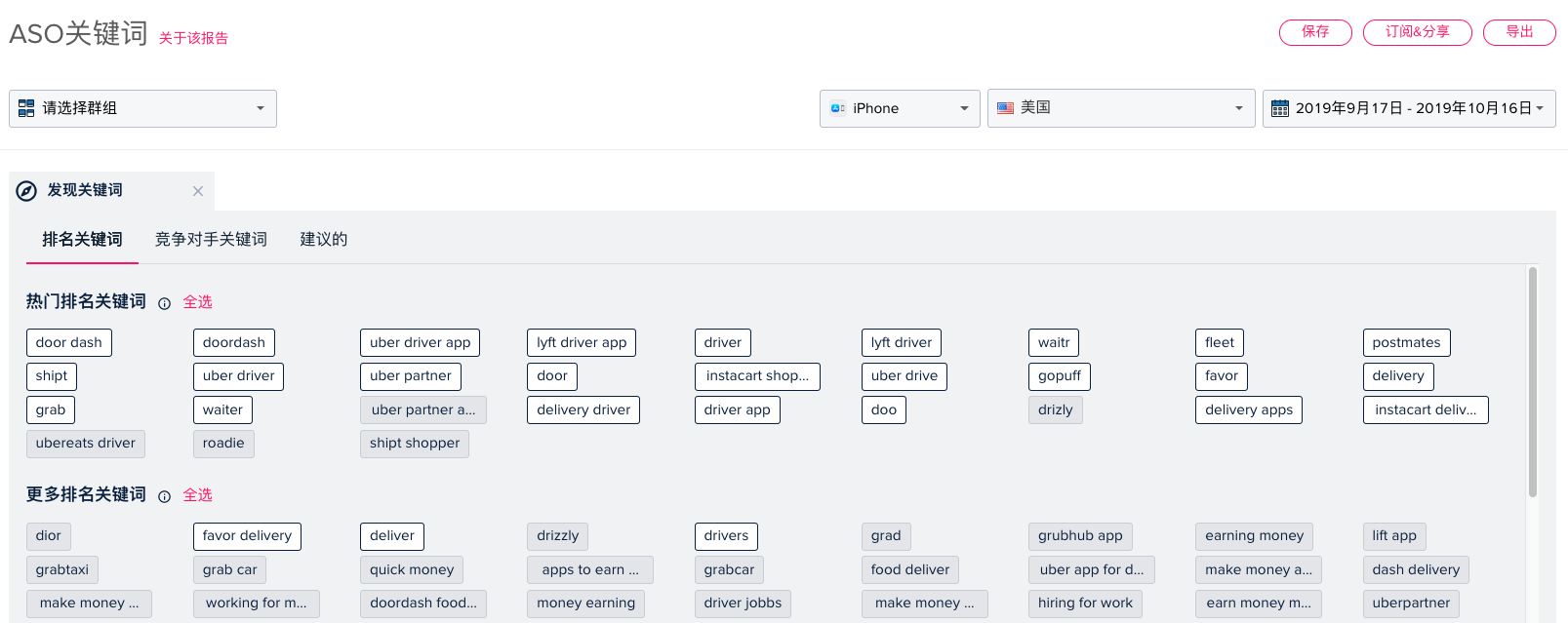The image size is (1568, 623).
Task: Click the US flag icon
Action: [1005, 108]
